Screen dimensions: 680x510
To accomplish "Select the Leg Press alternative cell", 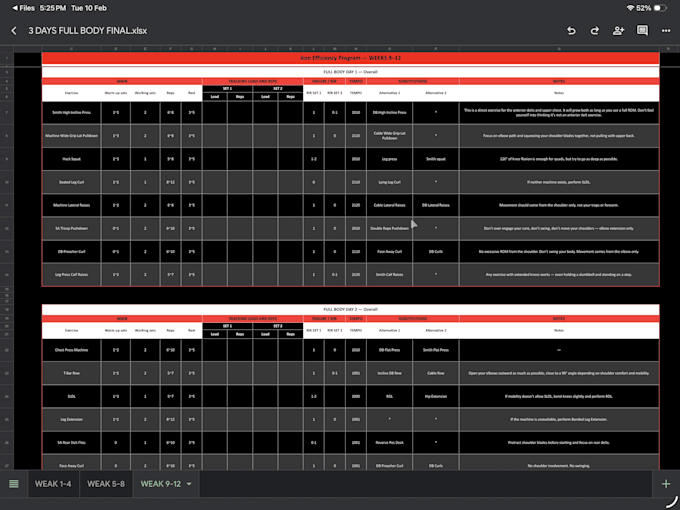I will [x=389, y=159].
